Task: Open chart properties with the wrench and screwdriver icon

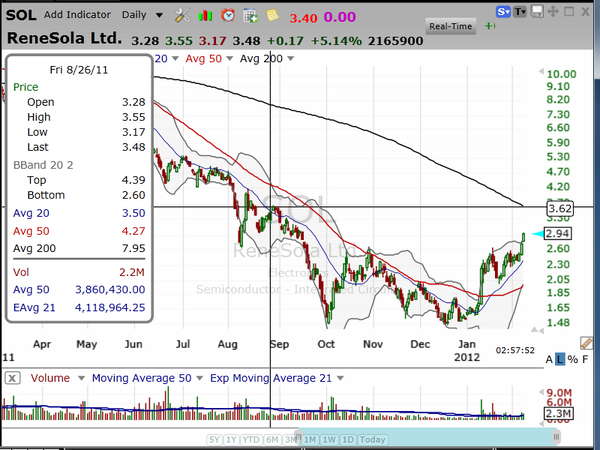Action: tap(183, 15)
